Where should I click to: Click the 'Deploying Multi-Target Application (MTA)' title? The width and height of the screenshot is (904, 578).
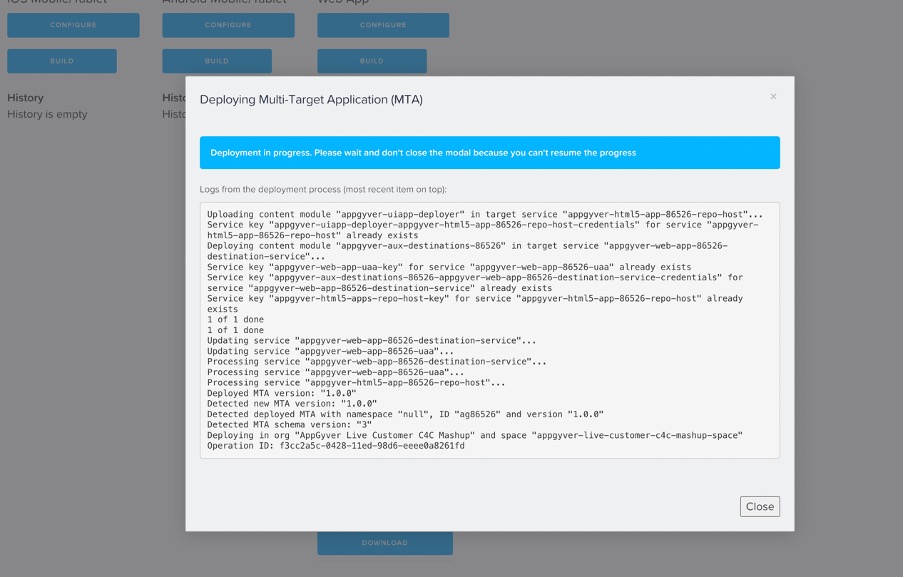311,100
